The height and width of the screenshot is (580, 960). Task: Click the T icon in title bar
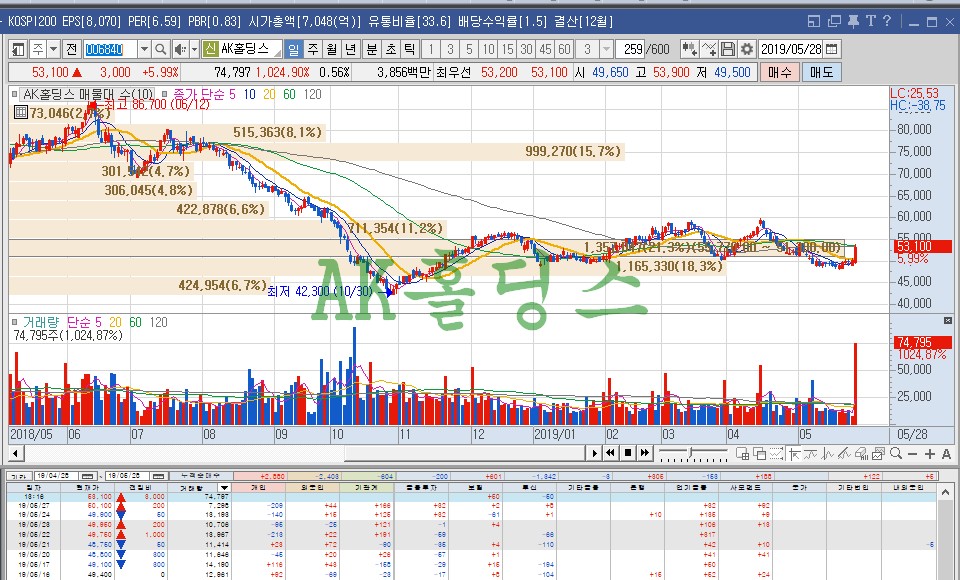coord(871,21)
